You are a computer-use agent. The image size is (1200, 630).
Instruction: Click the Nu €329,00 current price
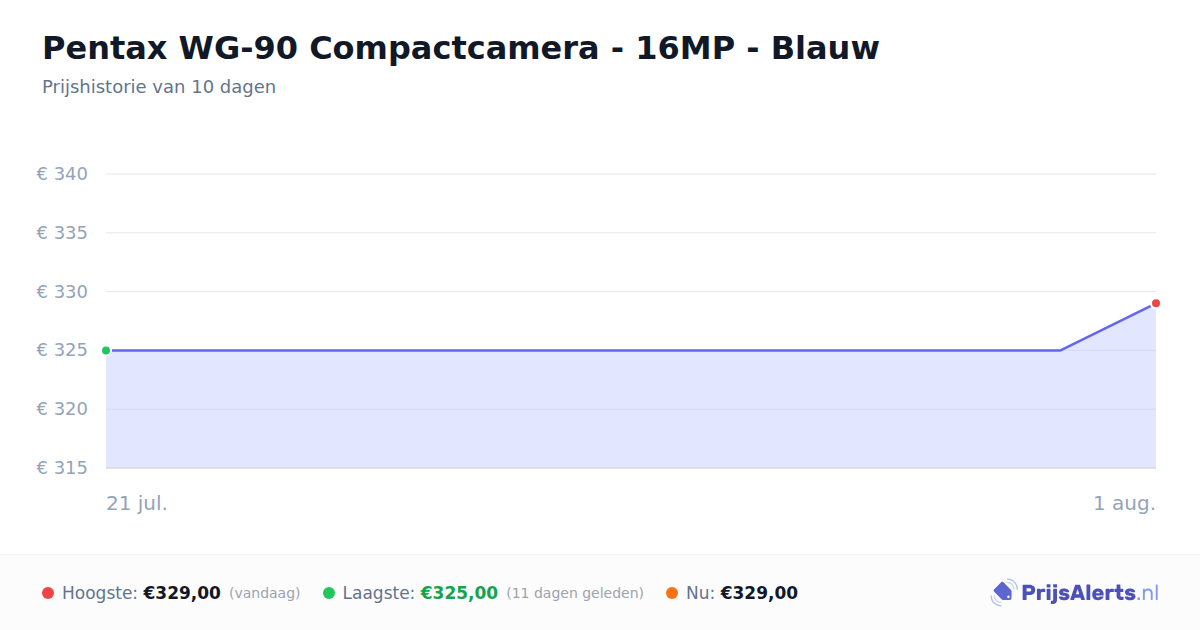(x=759, y=593)
